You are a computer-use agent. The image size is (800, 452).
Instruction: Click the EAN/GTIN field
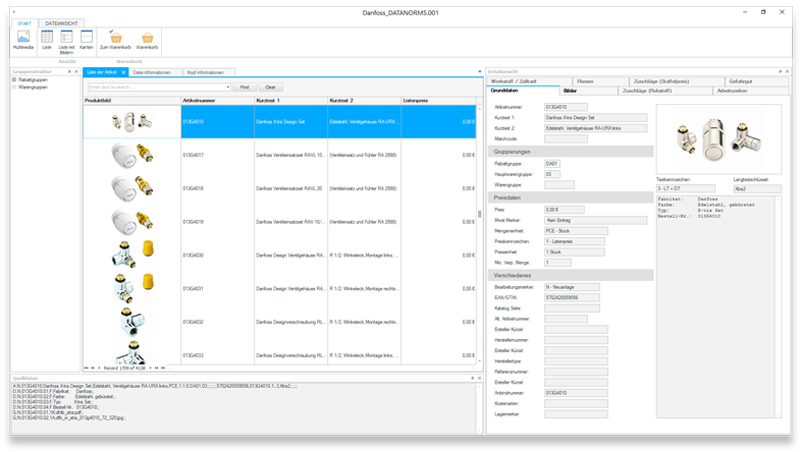tap(572, 297)
